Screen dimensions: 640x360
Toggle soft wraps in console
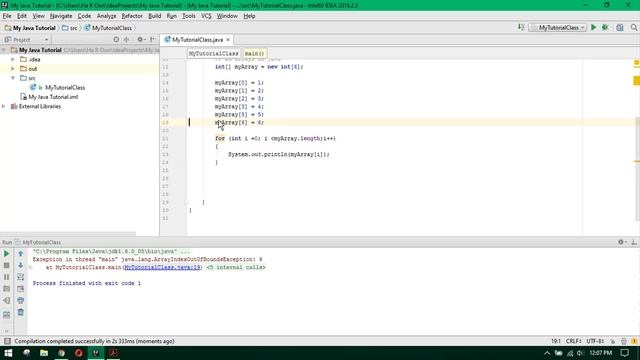point(20,277)
